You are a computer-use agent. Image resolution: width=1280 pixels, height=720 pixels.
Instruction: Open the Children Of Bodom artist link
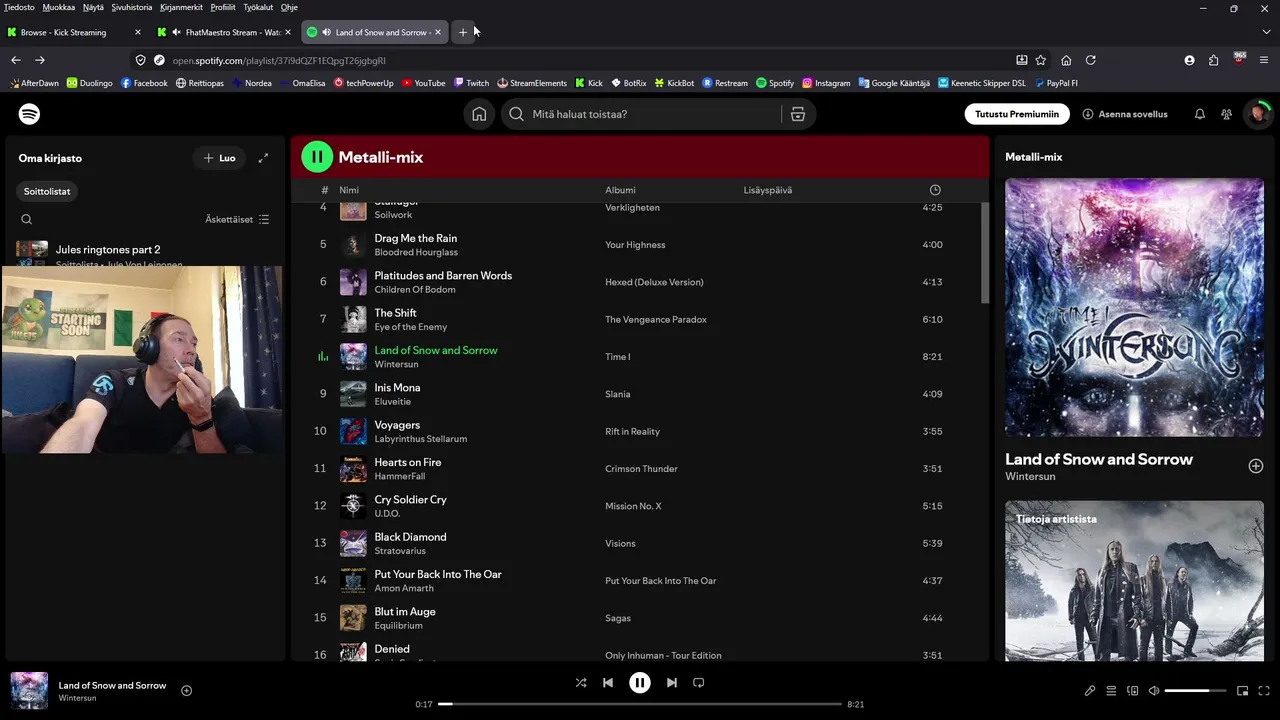pos(415,290)
